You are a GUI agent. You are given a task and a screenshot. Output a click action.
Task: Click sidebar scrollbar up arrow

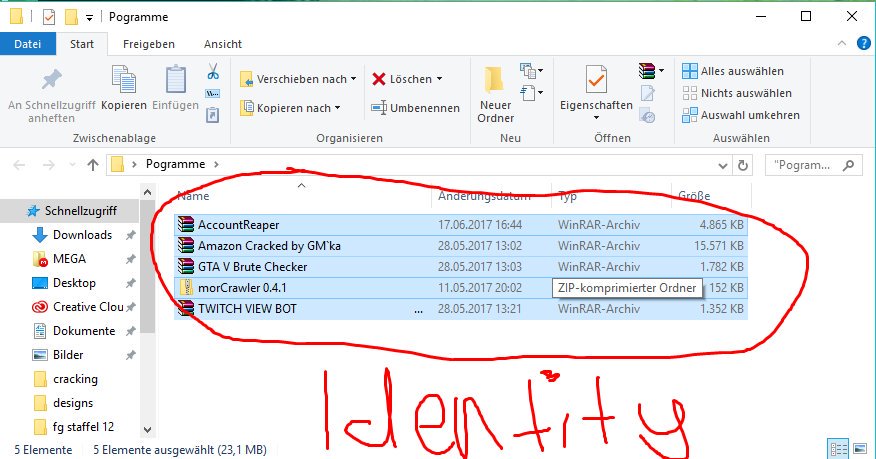(147, 193)
